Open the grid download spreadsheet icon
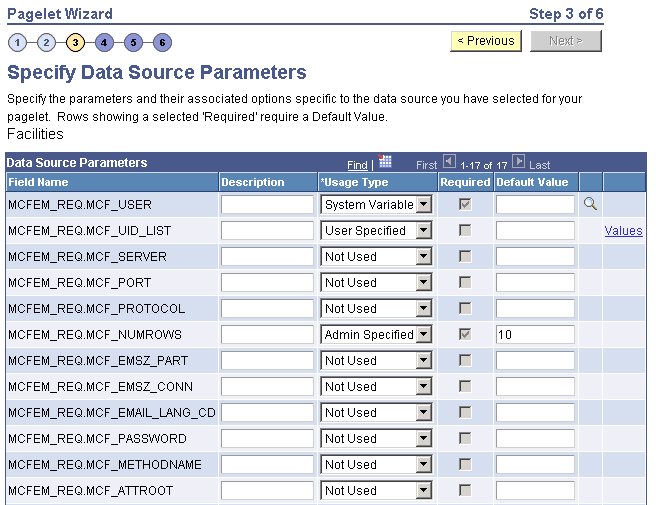This screenshot has width=656, height=505. pos(385,162)
